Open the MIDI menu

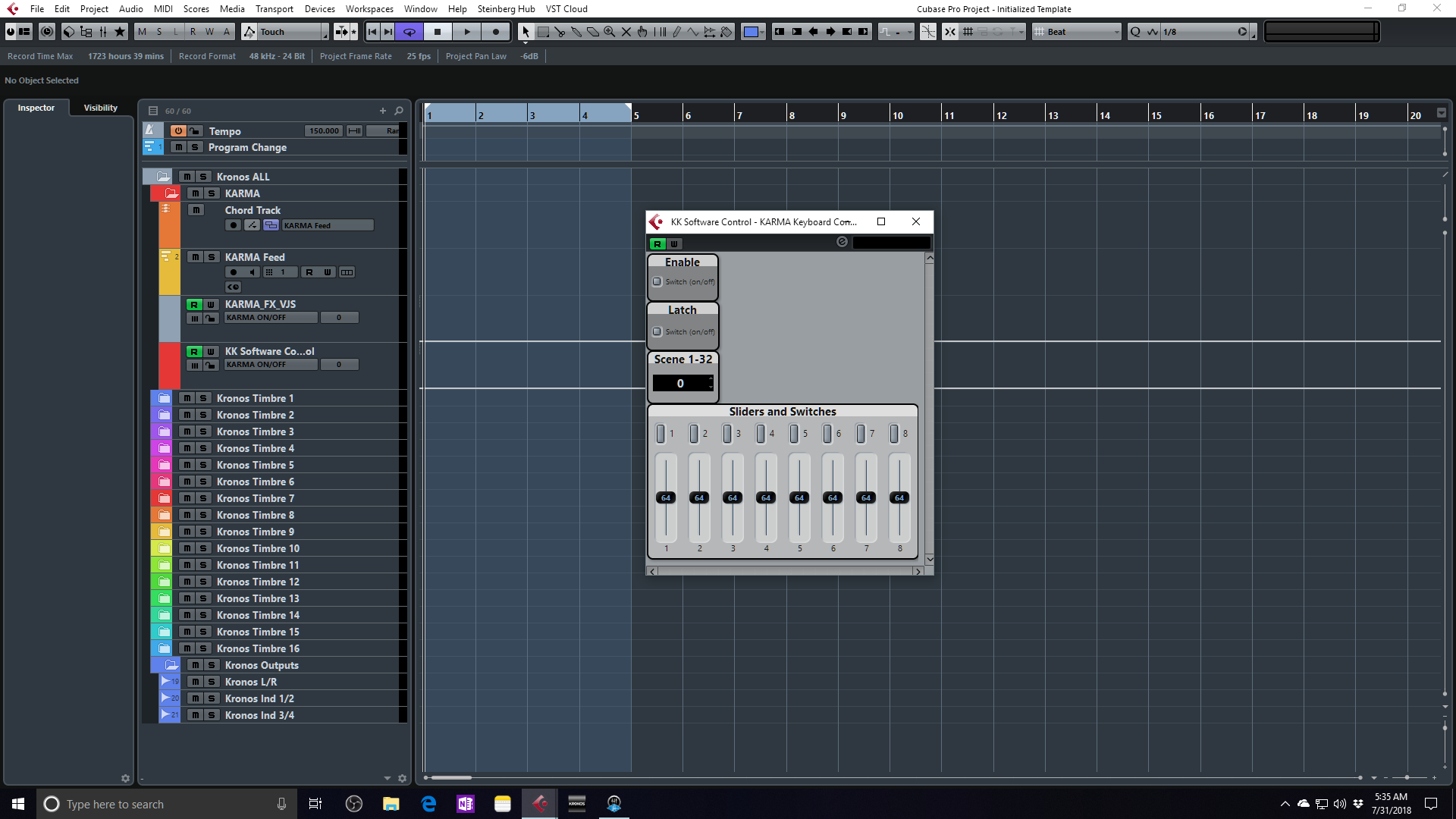[163, 9]
